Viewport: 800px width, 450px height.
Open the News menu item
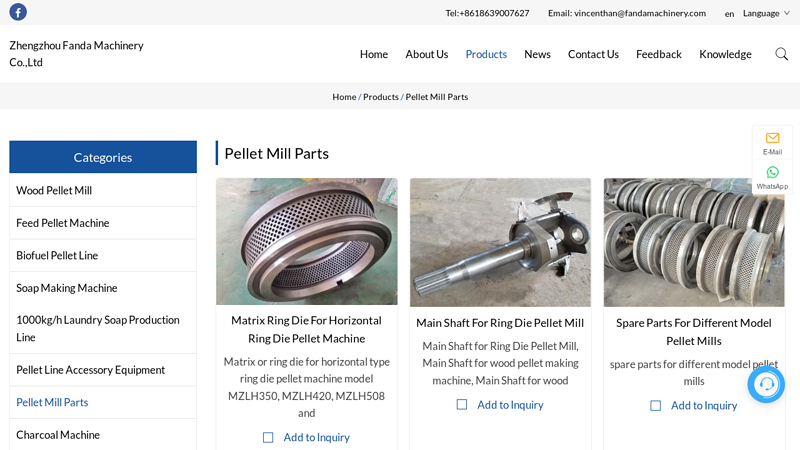(537, 54)
